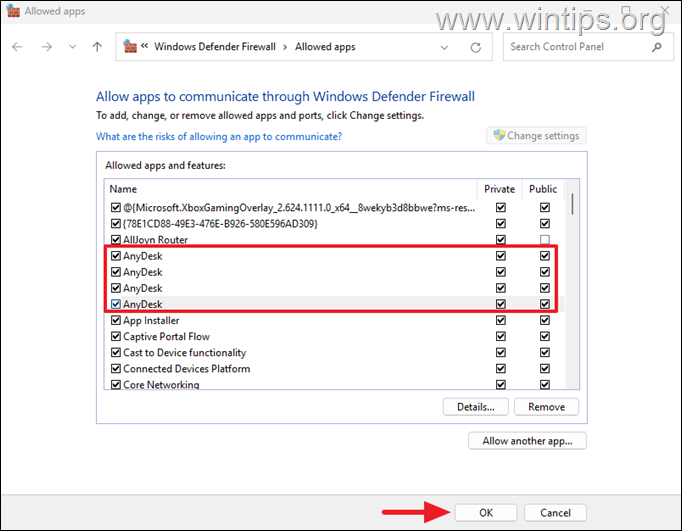Open risks of allowing an app link
682x531 pixels.
pyautogui.click(x=219, y=137)
